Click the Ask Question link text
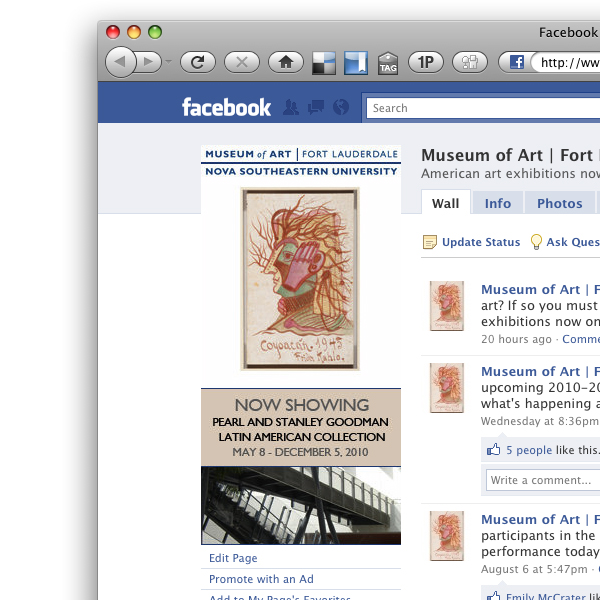This screenshot has width=600, height=600. tap(573, 242)
